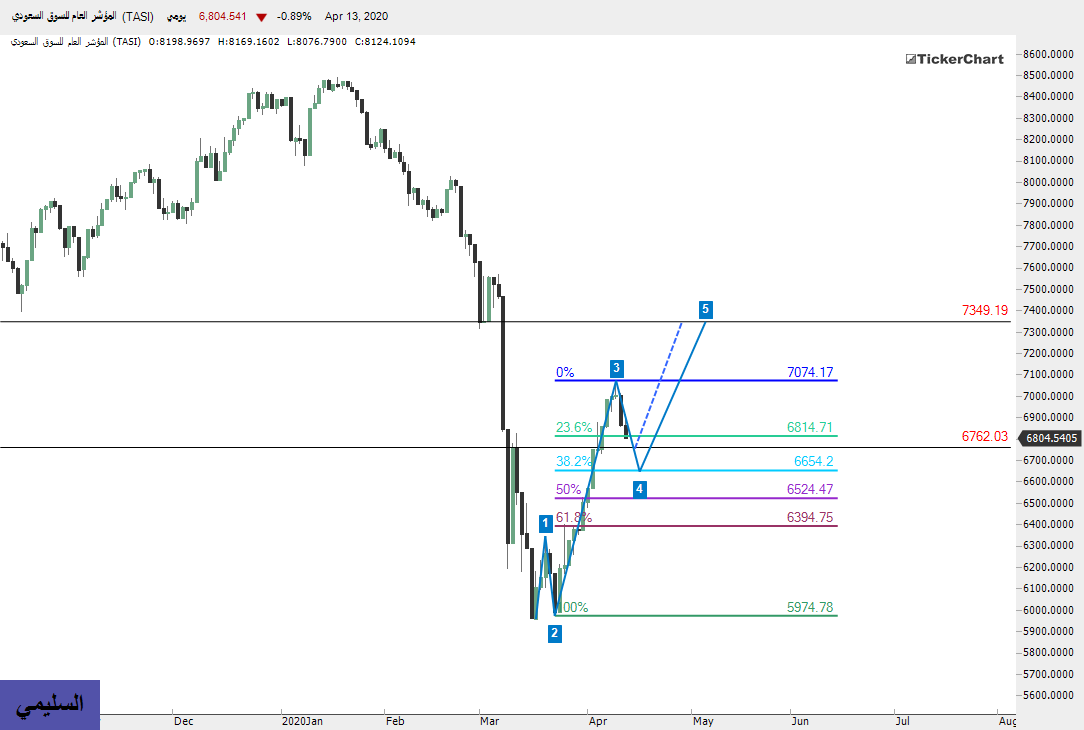Click the Fibonacci 38.2% label

pos(574,461)
